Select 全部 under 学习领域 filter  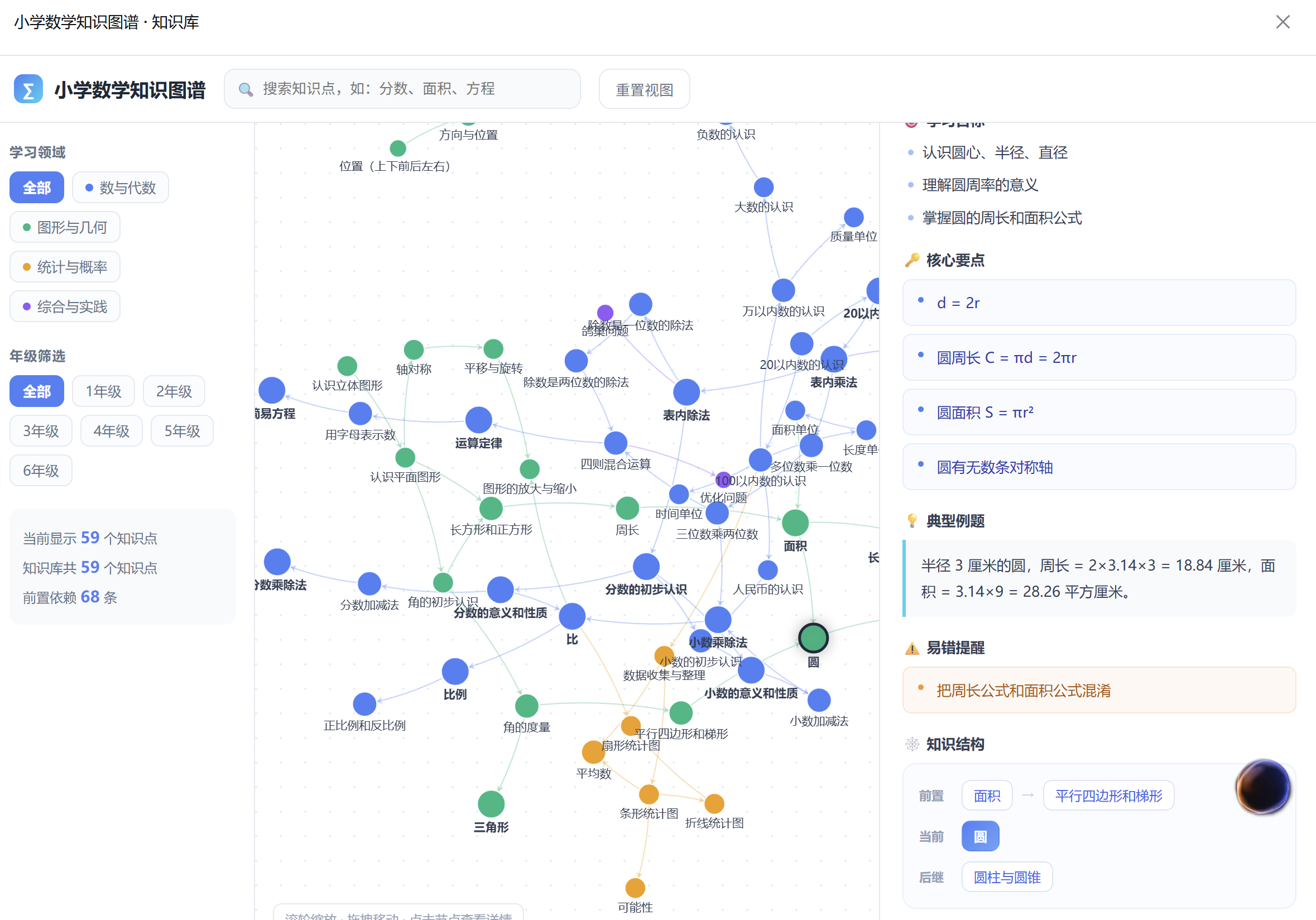[x=37, y=188]
